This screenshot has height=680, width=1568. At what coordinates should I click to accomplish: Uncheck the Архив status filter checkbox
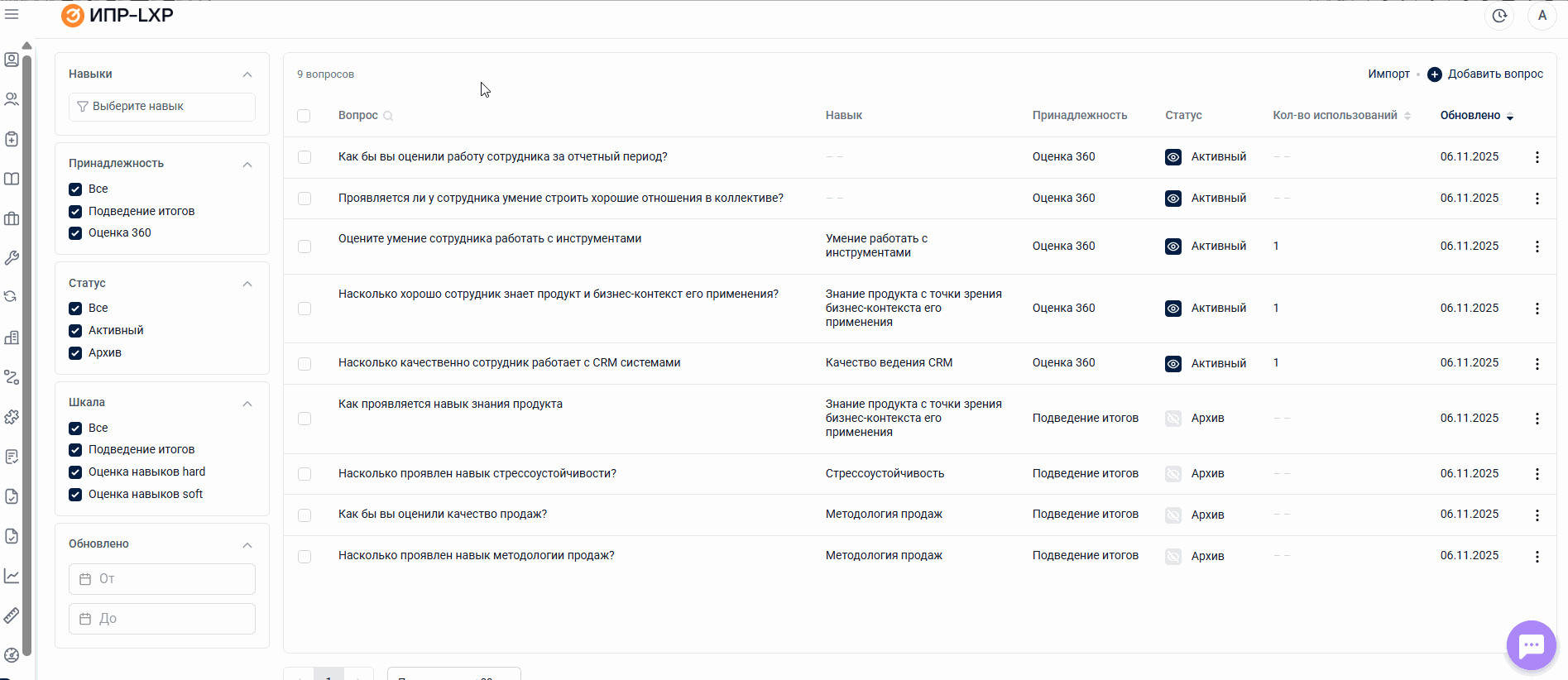(x=75, y=353)
